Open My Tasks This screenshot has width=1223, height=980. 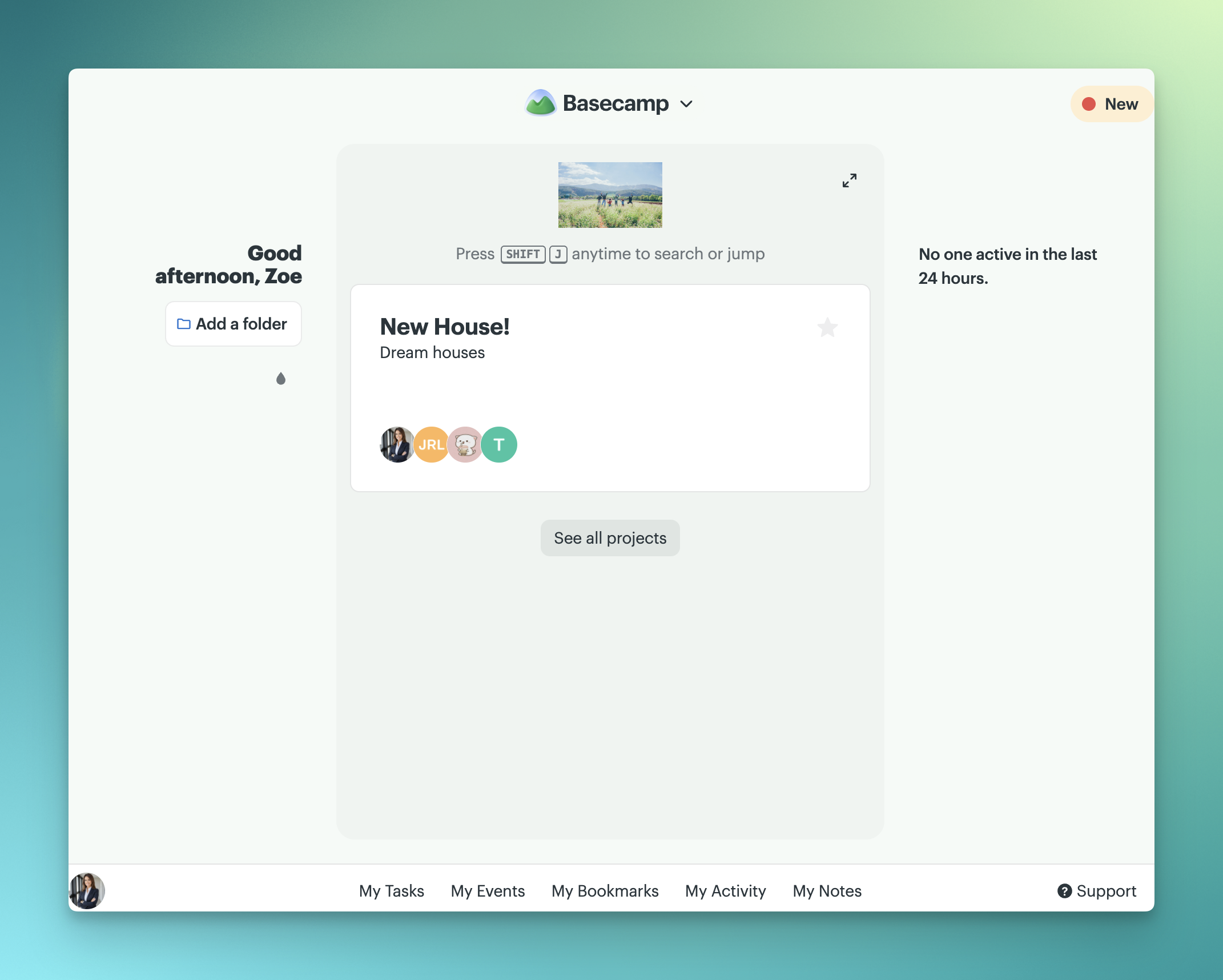[x=391, y=891]
